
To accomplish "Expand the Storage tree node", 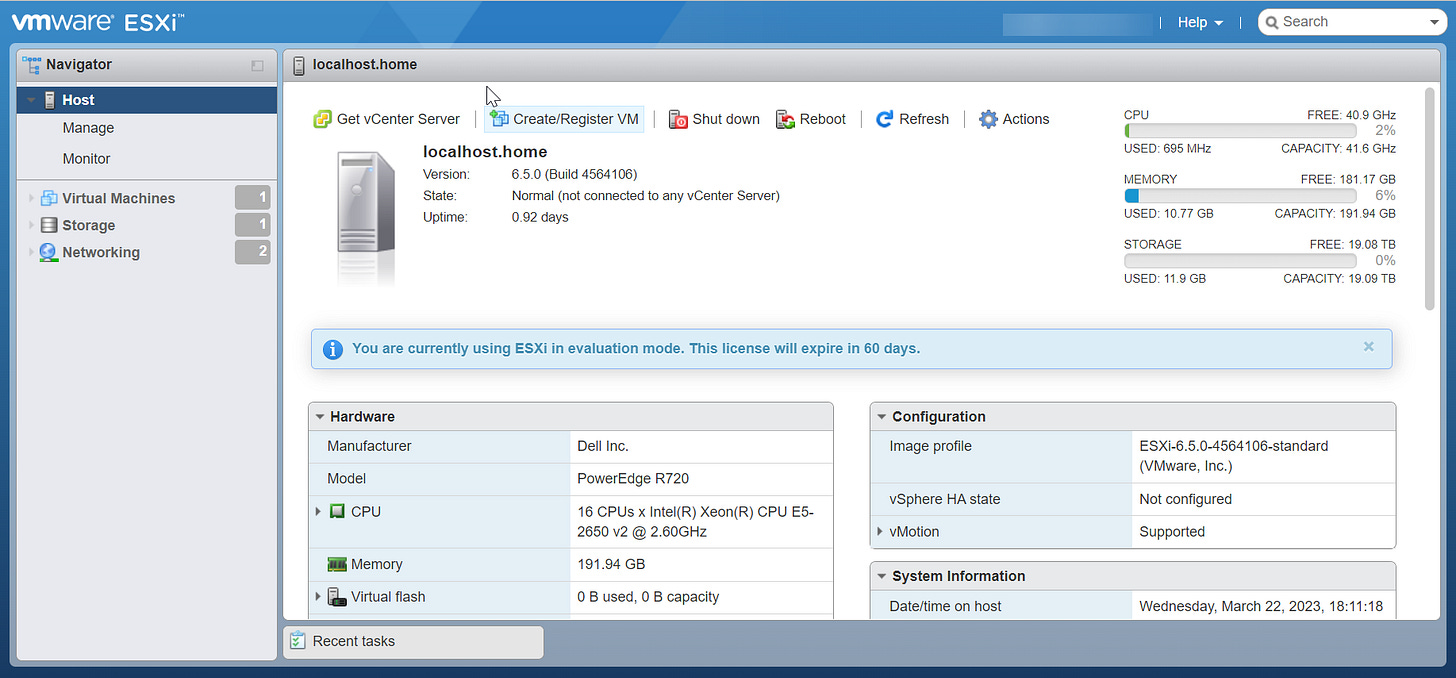I will pos(32,225).
